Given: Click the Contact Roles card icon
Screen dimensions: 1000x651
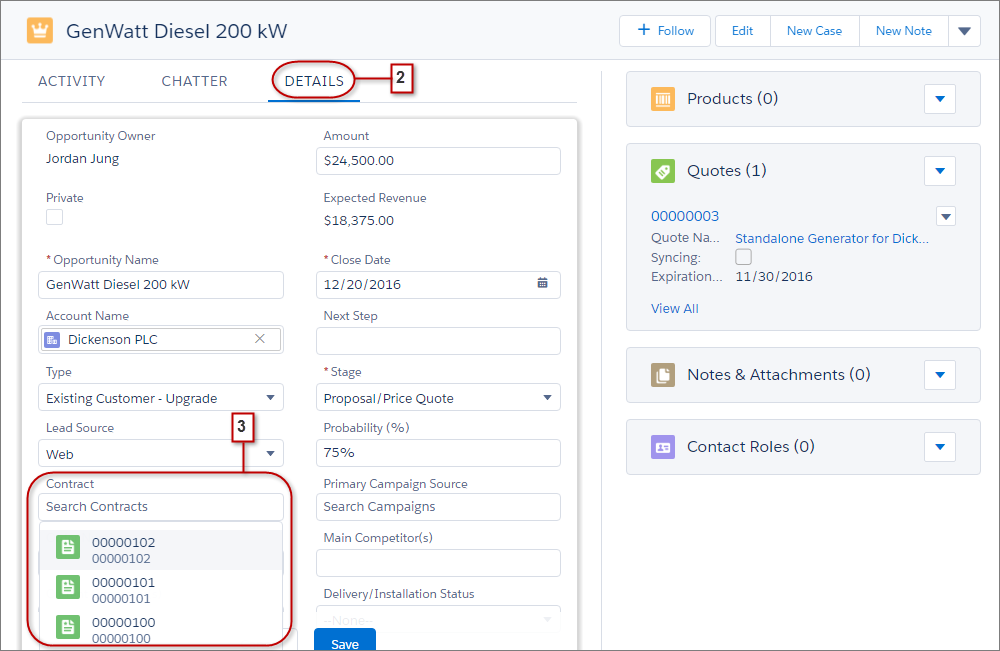Looking at the screenshot, I should click(x=663, y=447).
